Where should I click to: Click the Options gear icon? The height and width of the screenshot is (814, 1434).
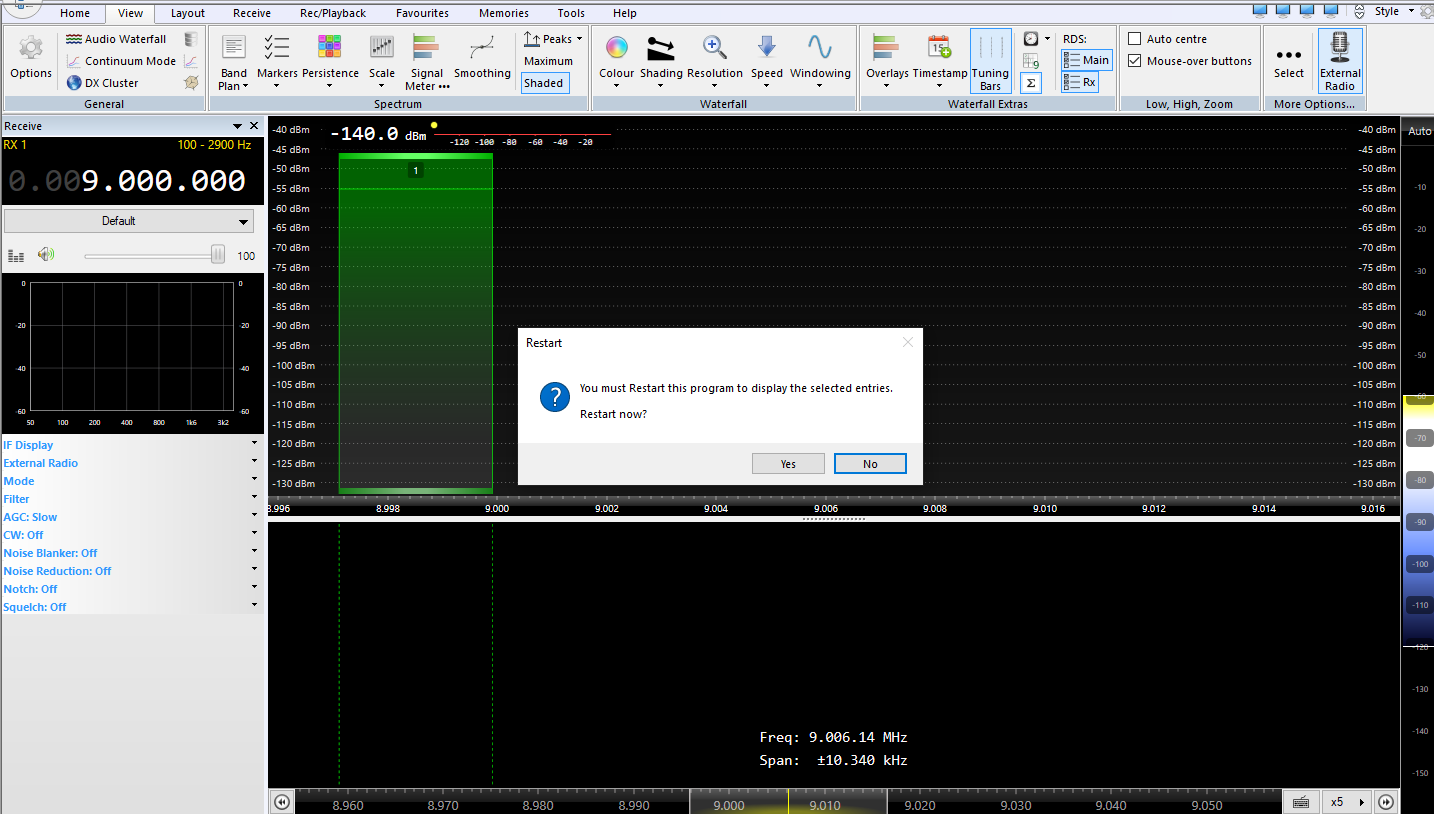click(x=31, y=48)
